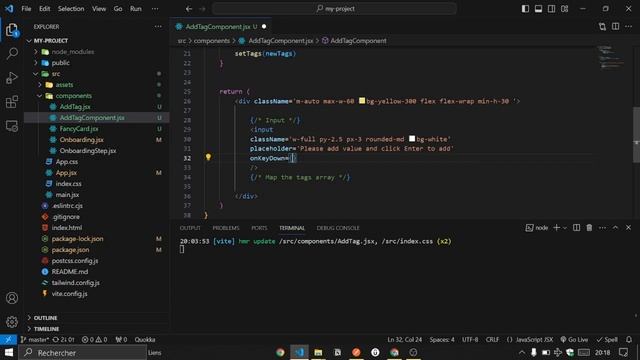Open the Manage gear settings icon

coord(12,322)
